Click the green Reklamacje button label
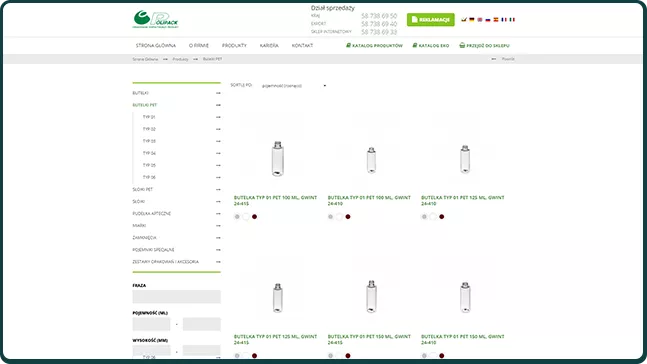This screenshot has height=364, width=647. point(434,20)
